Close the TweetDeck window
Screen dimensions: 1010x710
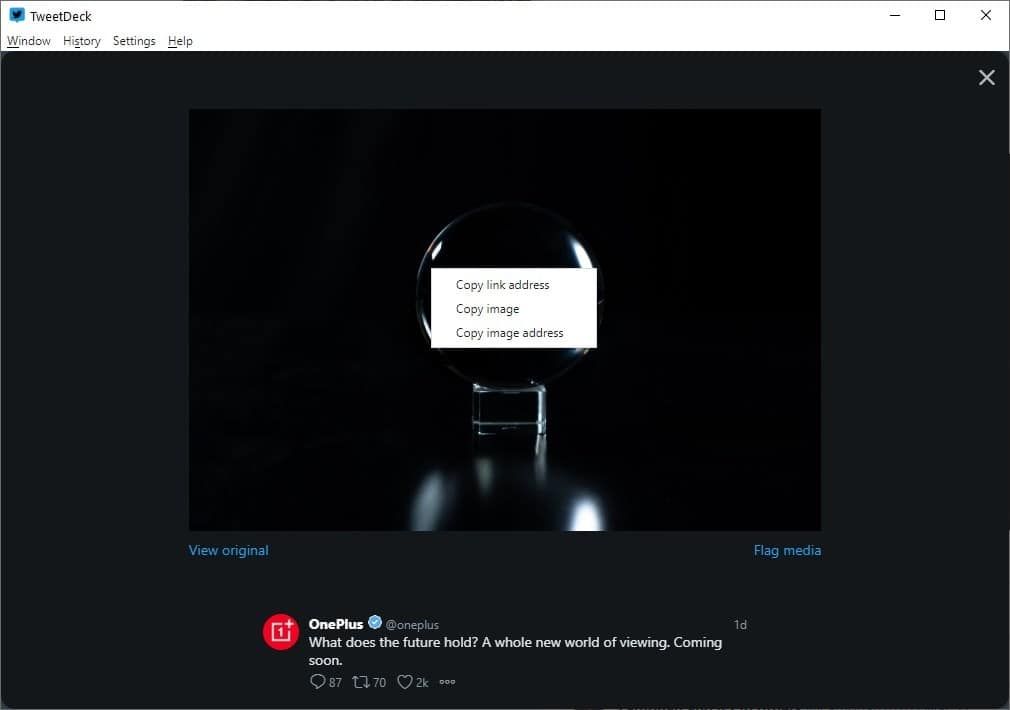[x=986, y=15]
